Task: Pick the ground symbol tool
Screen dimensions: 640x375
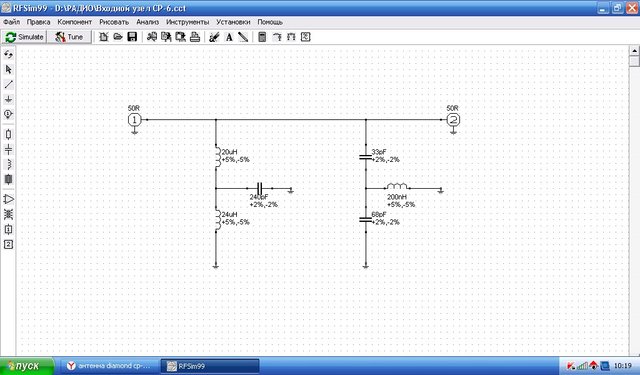Action: point(8,100)
